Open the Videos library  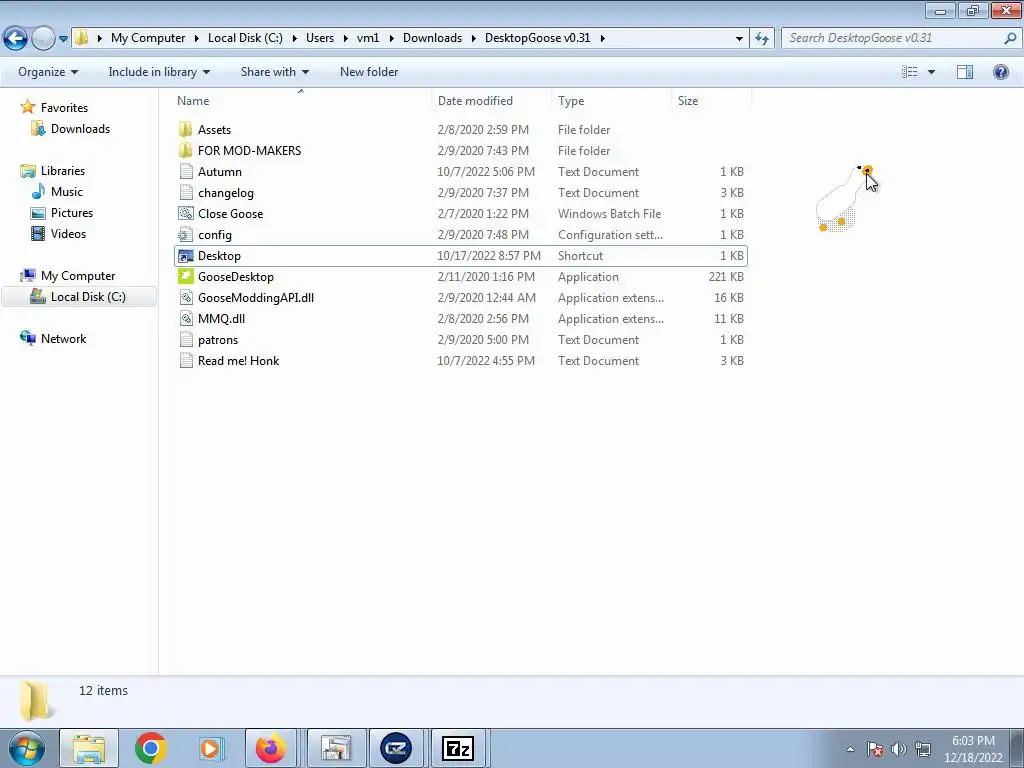pos(69,234)
